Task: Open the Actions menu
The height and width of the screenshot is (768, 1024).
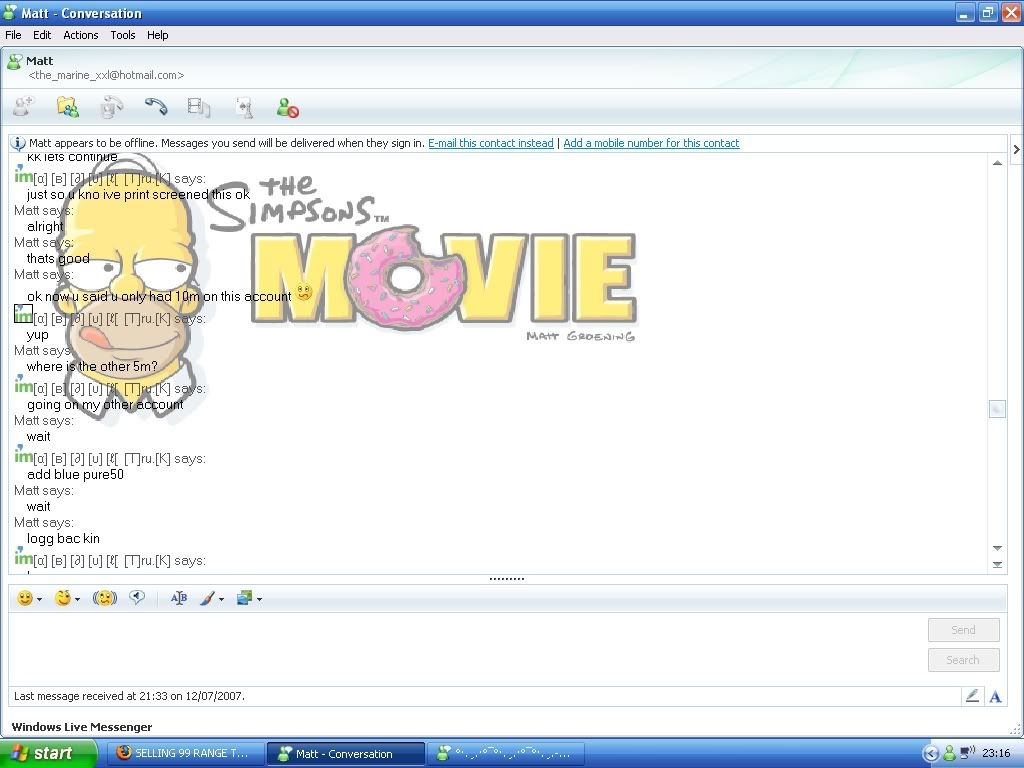Action: [81, 35]
